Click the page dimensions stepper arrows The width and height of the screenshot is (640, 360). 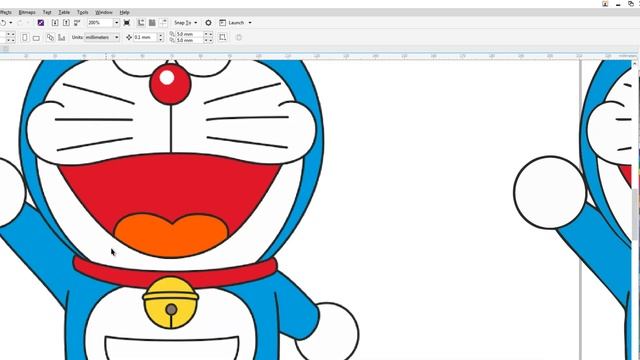(11, 37)
